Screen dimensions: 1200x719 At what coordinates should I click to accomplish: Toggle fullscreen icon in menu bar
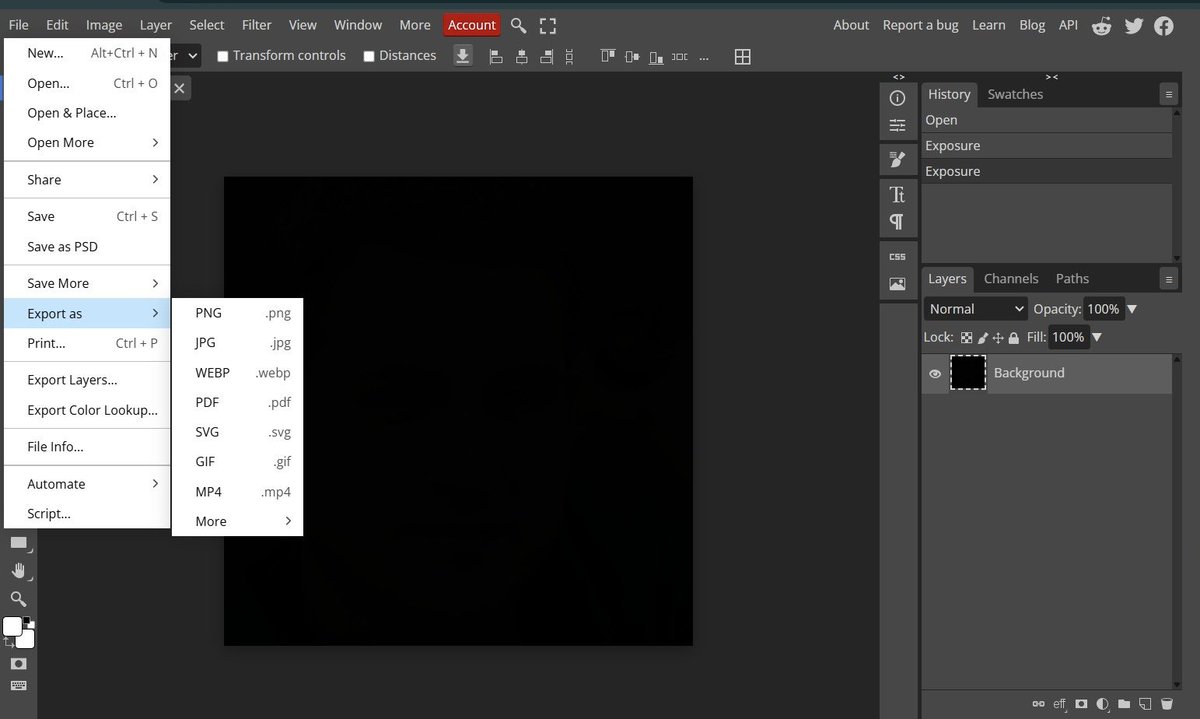(548, 25)
